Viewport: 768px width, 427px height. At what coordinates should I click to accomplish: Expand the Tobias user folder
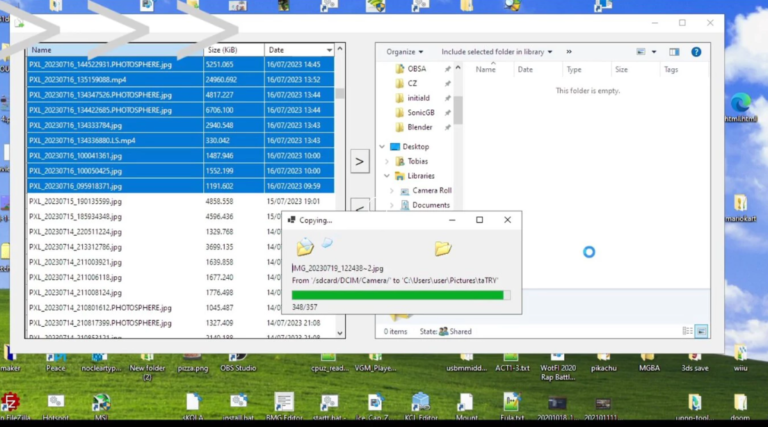[388, 161]
